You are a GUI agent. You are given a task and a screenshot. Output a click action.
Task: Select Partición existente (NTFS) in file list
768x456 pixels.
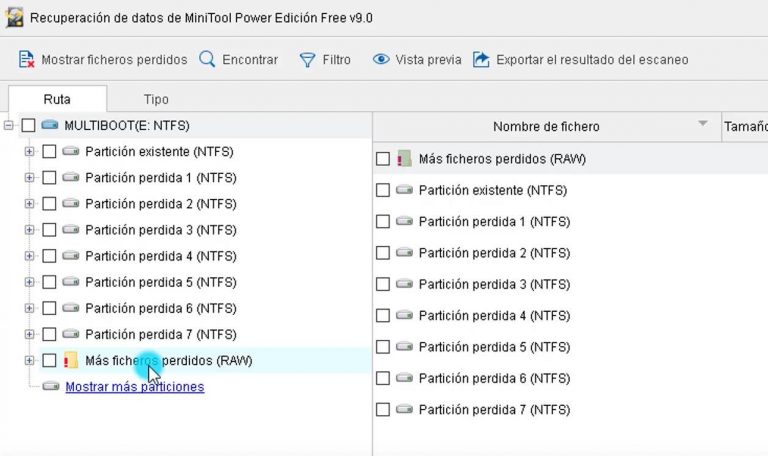click(493, 190)
